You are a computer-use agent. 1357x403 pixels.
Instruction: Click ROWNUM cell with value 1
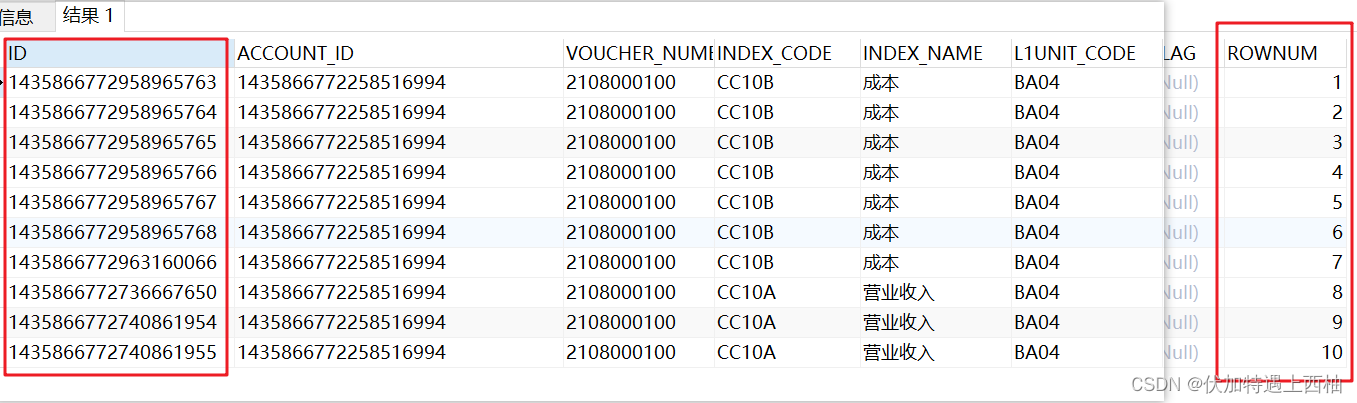point(1287,83)
